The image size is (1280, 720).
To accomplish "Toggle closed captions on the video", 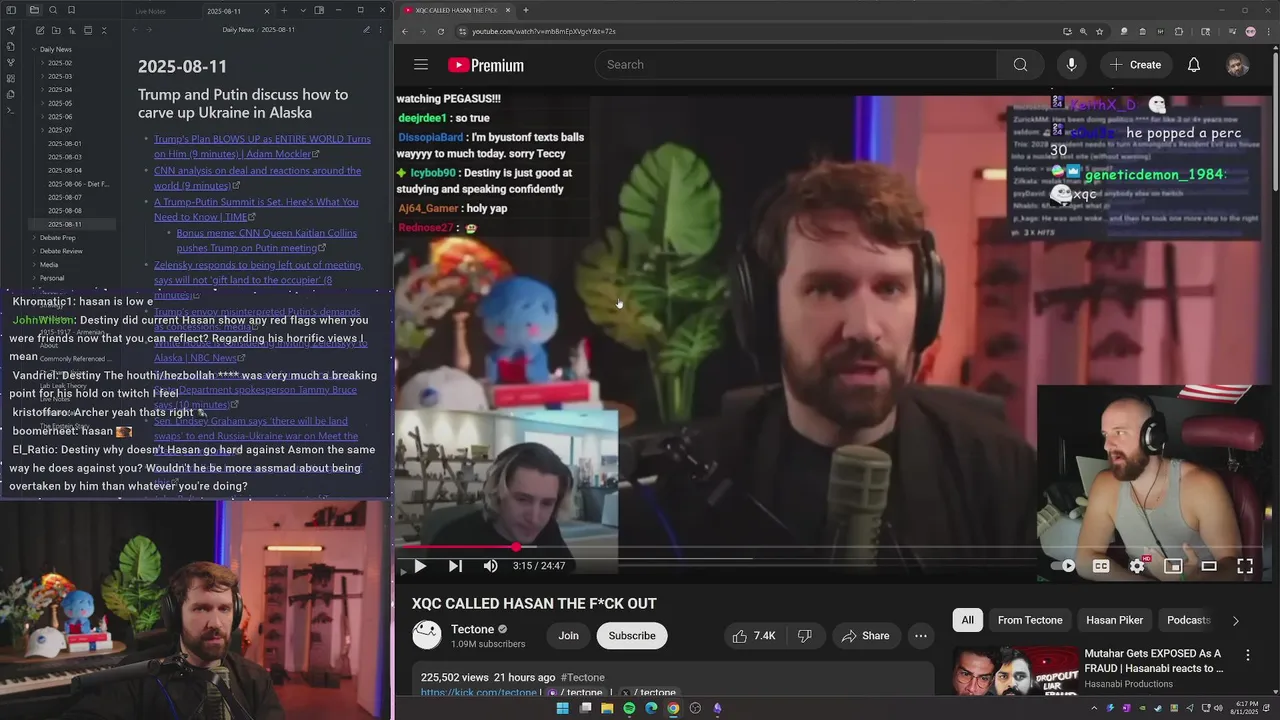I will point(1101,566).
